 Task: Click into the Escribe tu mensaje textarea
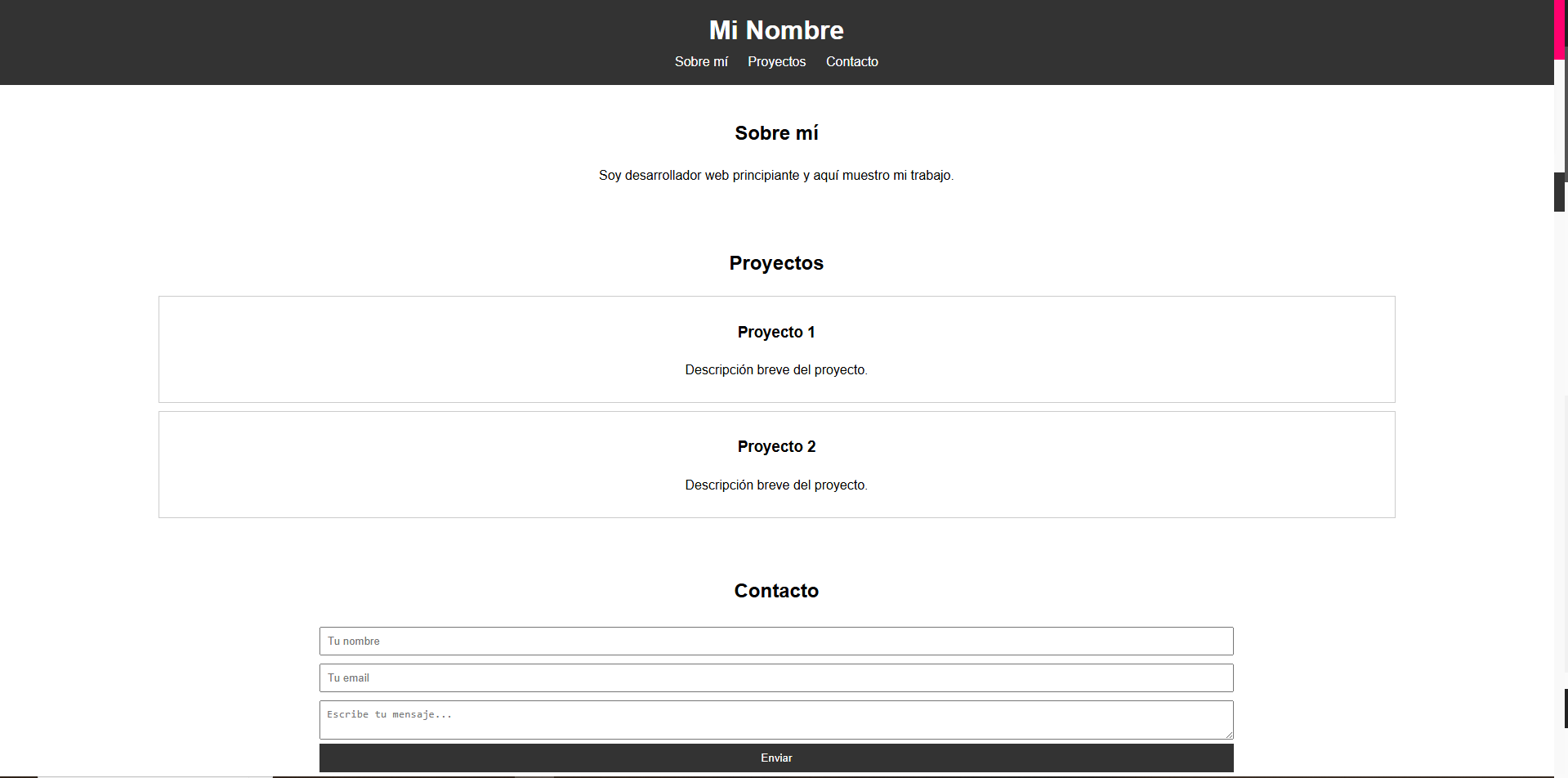point(775,719)
